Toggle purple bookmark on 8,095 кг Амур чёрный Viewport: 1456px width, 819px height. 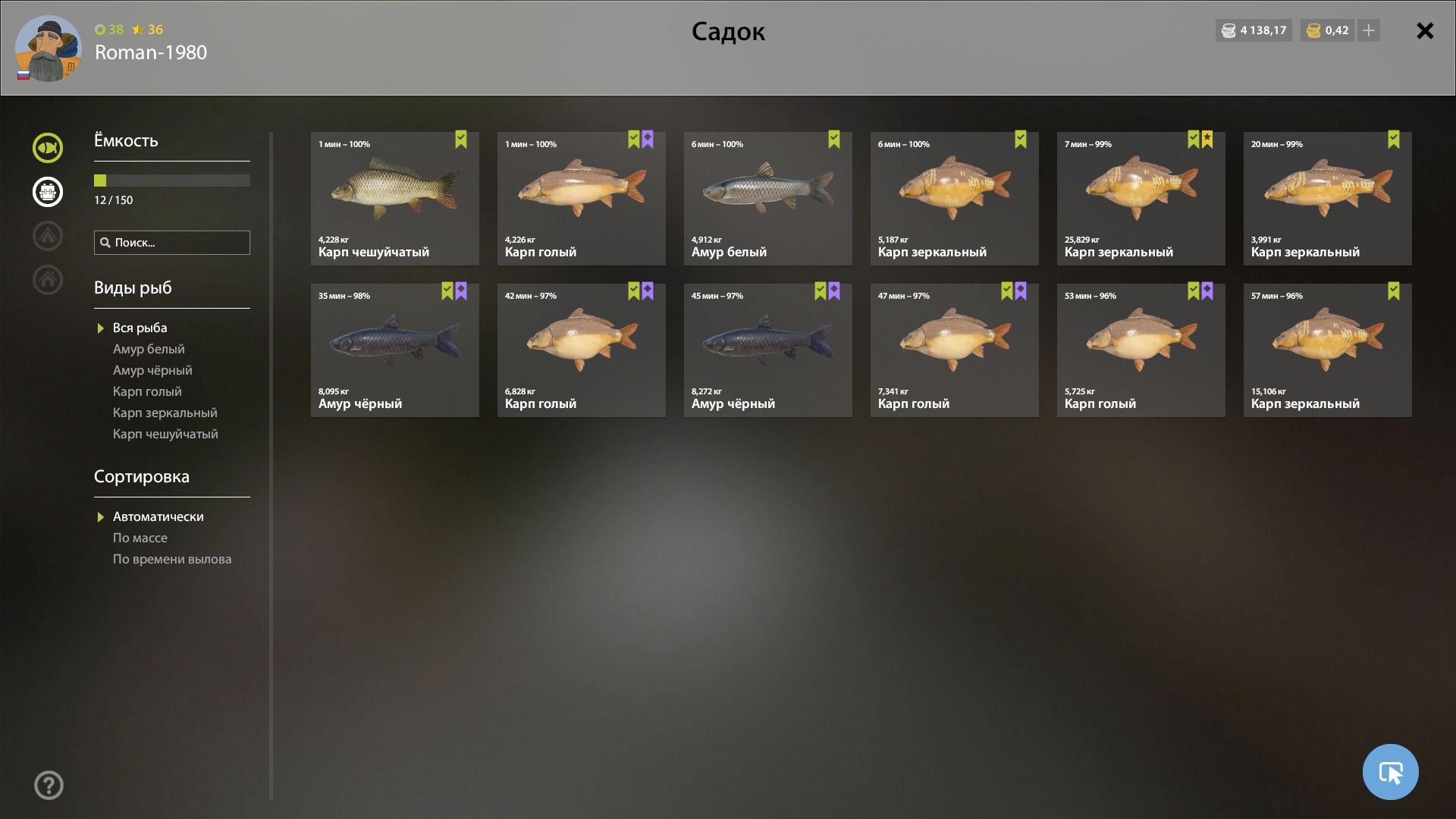pyautogui.click(x=461, y=291)
